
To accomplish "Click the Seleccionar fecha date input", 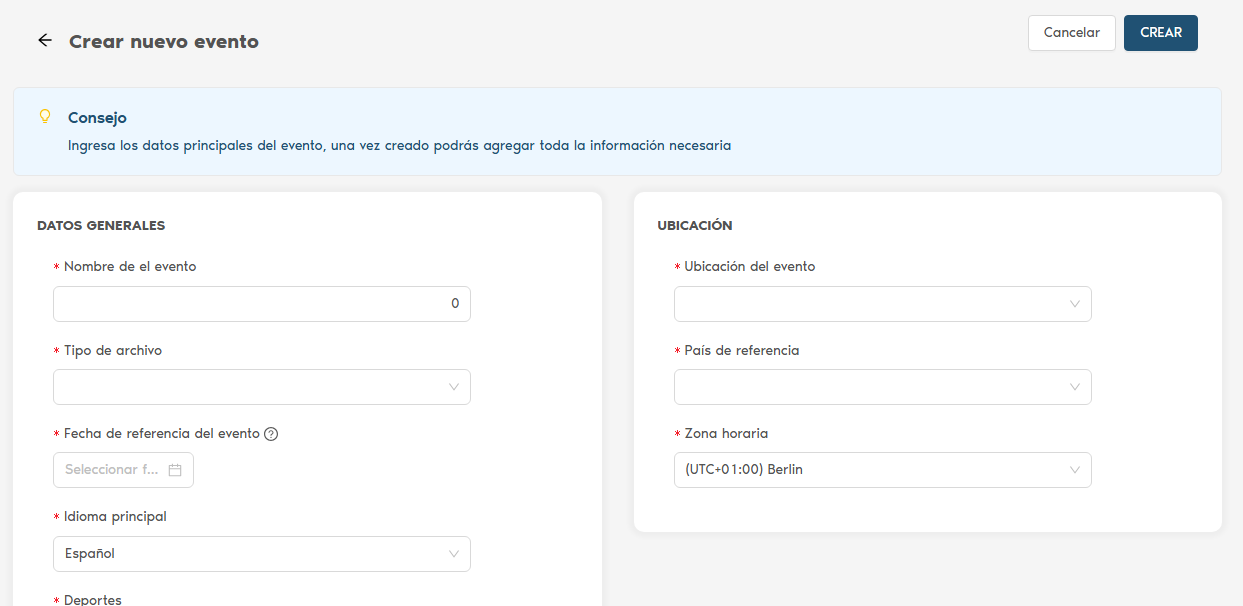I will [112, 470].
